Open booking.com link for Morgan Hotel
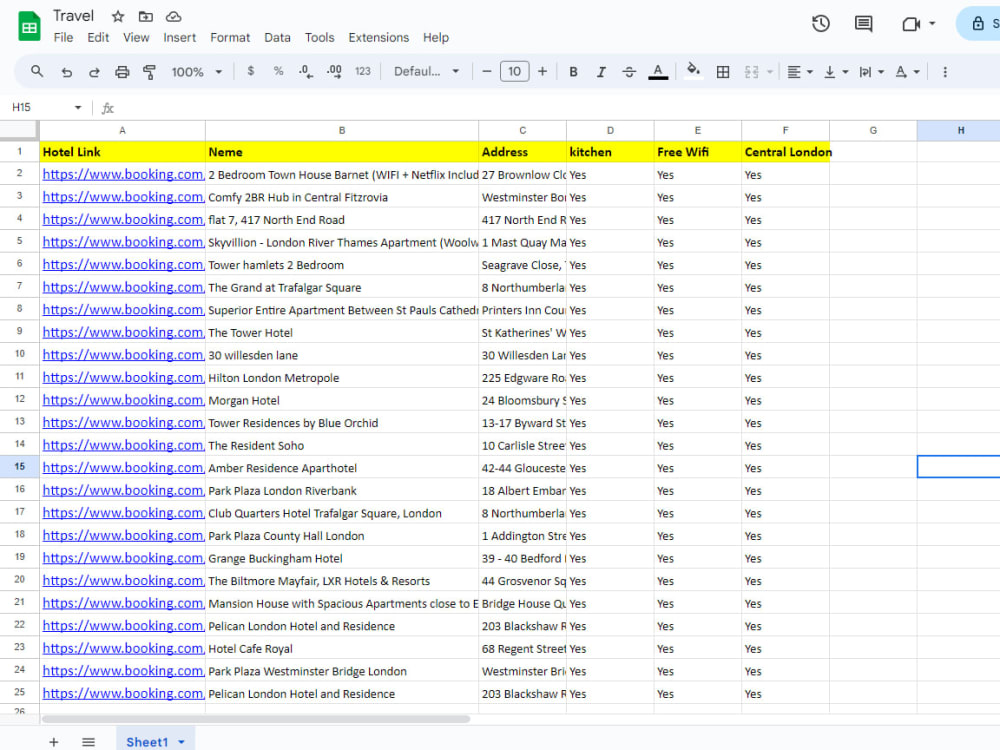Image resolution: width=1000 pixels, height=750 pixels. (123, 400)
